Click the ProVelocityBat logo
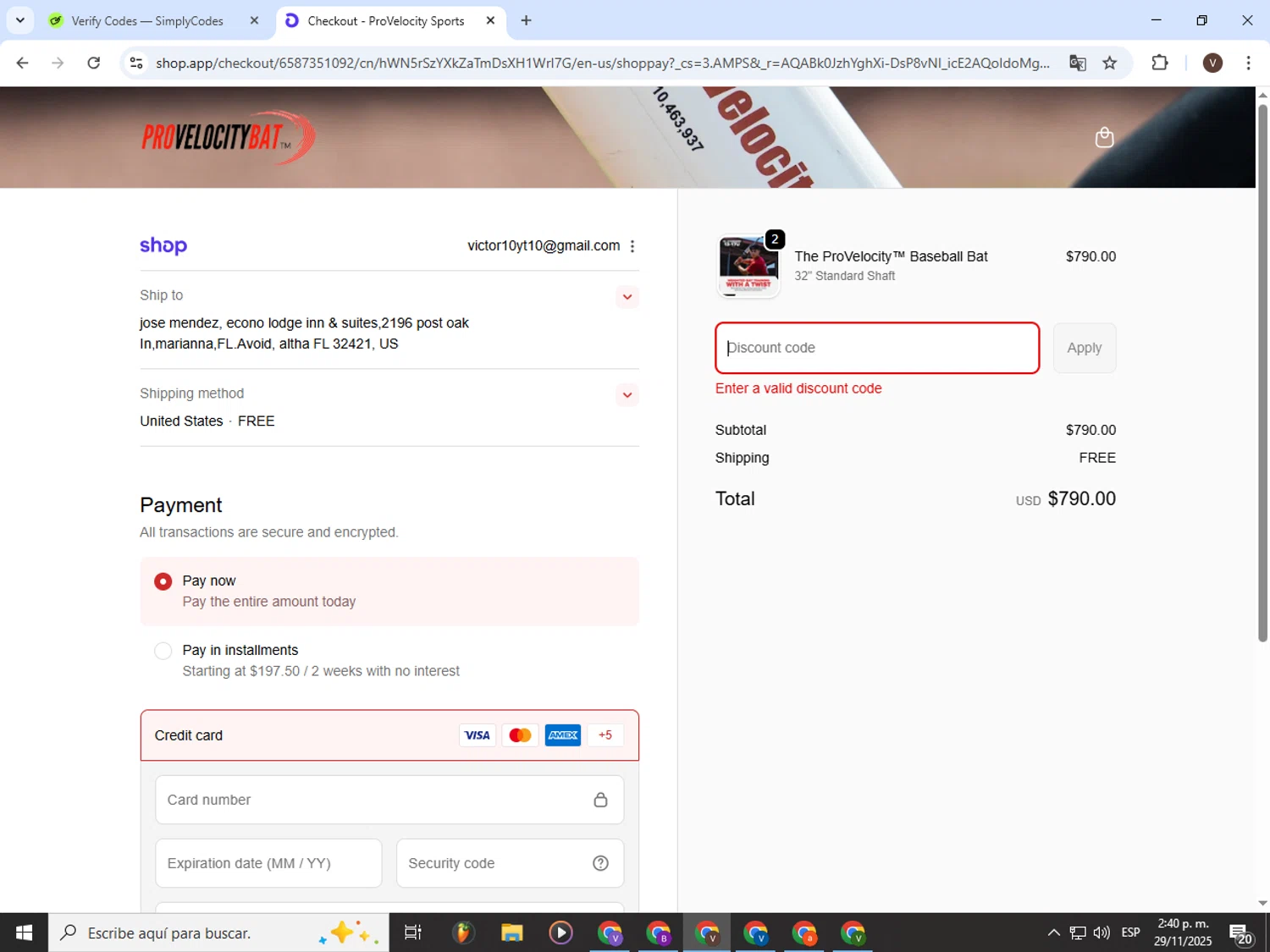 (x=228, y=136)
